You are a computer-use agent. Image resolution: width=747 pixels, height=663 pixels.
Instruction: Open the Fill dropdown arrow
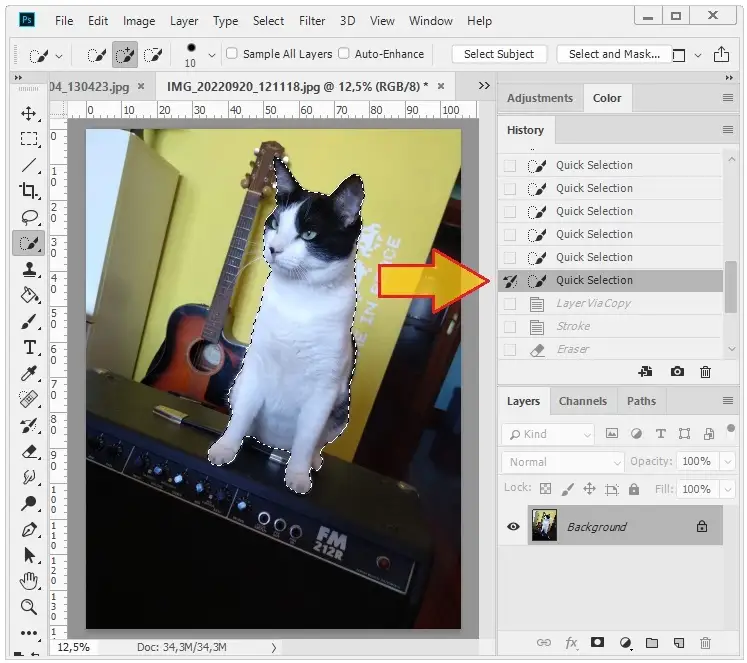(x=728, y=489)
